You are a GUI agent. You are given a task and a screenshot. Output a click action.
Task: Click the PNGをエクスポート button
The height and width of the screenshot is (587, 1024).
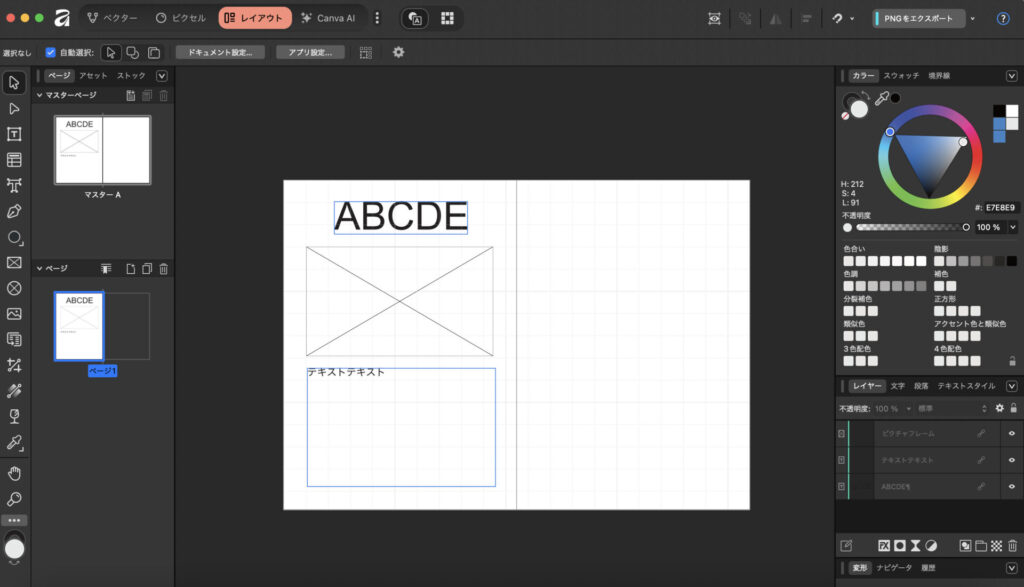917,18
